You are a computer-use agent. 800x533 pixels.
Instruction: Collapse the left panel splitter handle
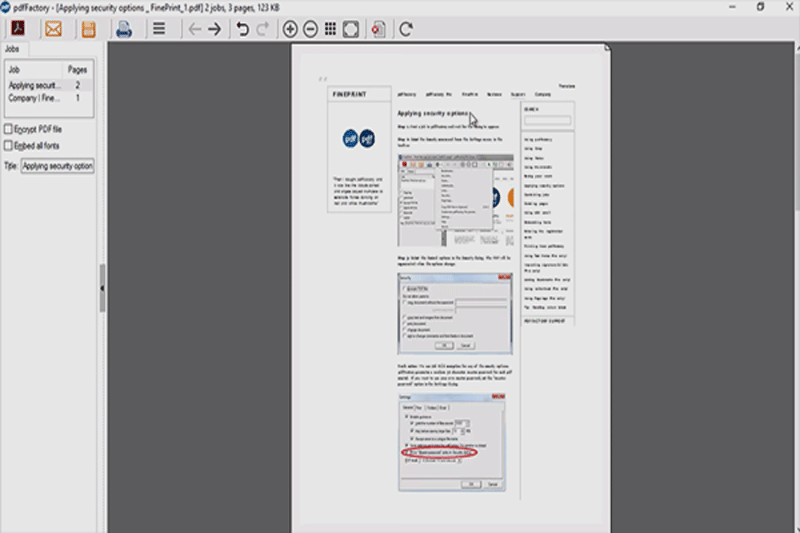tap(102, 288)
